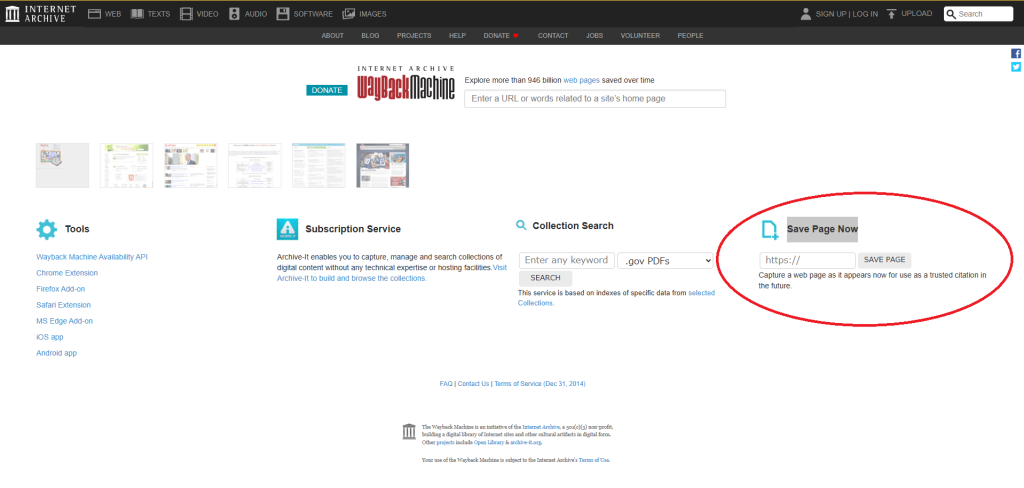Click the footer Internet Archive building icon
This screenshot has width=1024, height=488.
tap(409, 431)
